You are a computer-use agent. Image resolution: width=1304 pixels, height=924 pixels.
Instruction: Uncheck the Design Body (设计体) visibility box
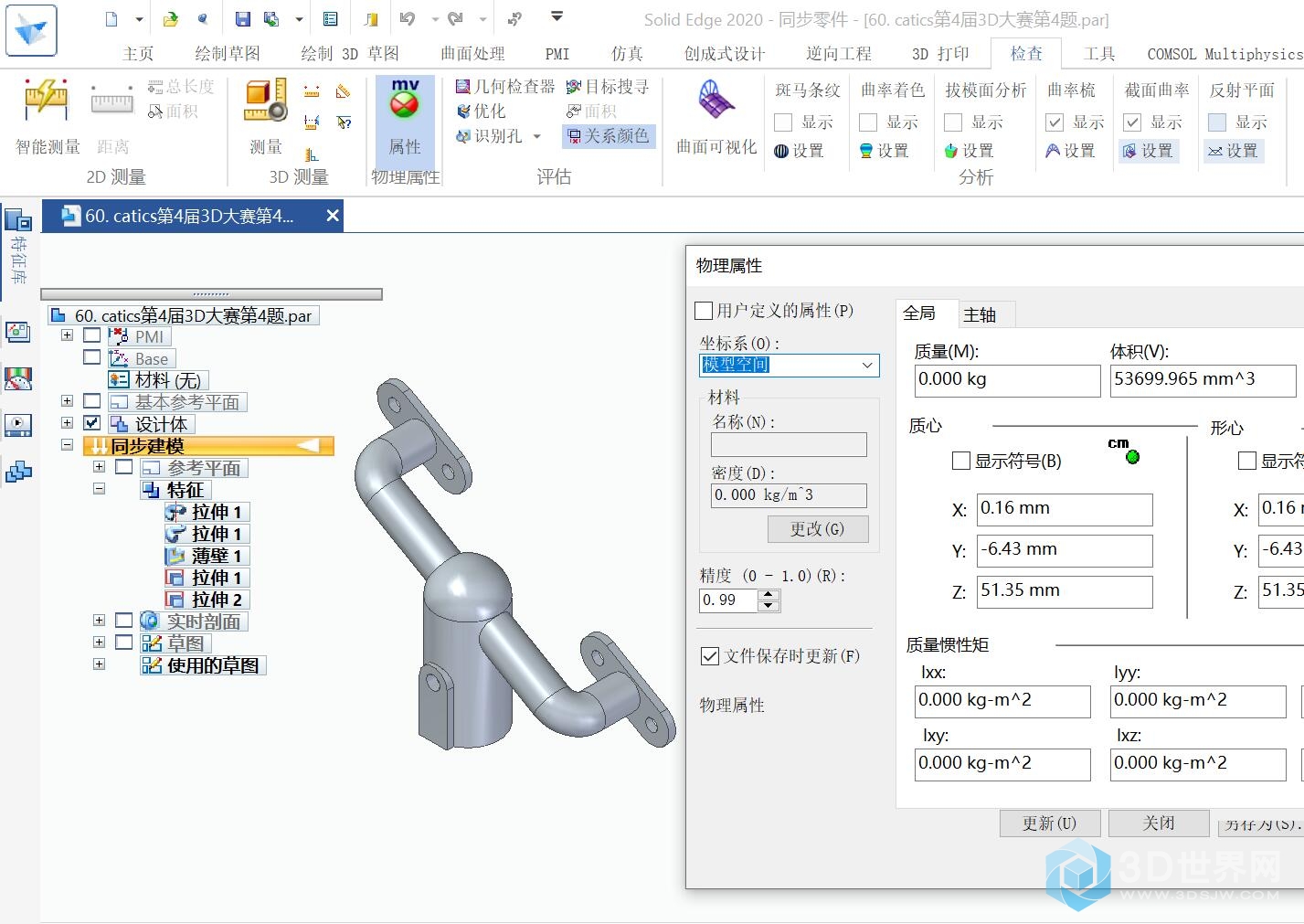[x=91, y=423]
